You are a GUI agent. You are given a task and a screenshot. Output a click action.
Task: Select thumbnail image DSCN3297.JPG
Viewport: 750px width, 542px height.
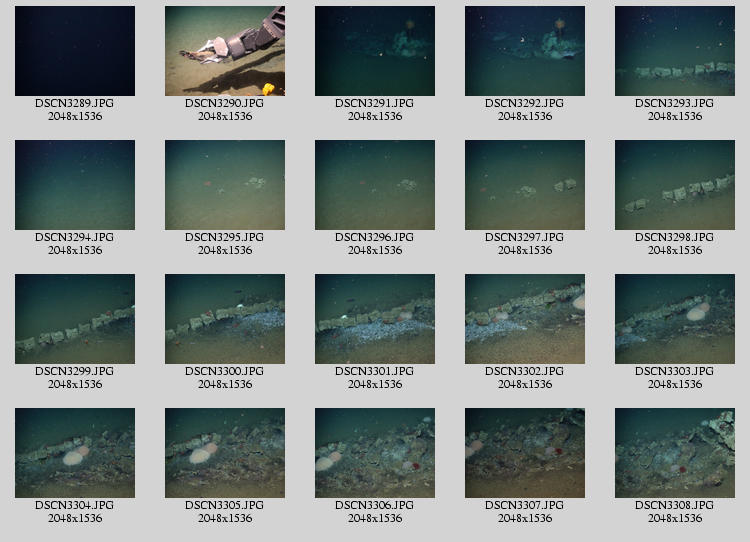(525, 185)
